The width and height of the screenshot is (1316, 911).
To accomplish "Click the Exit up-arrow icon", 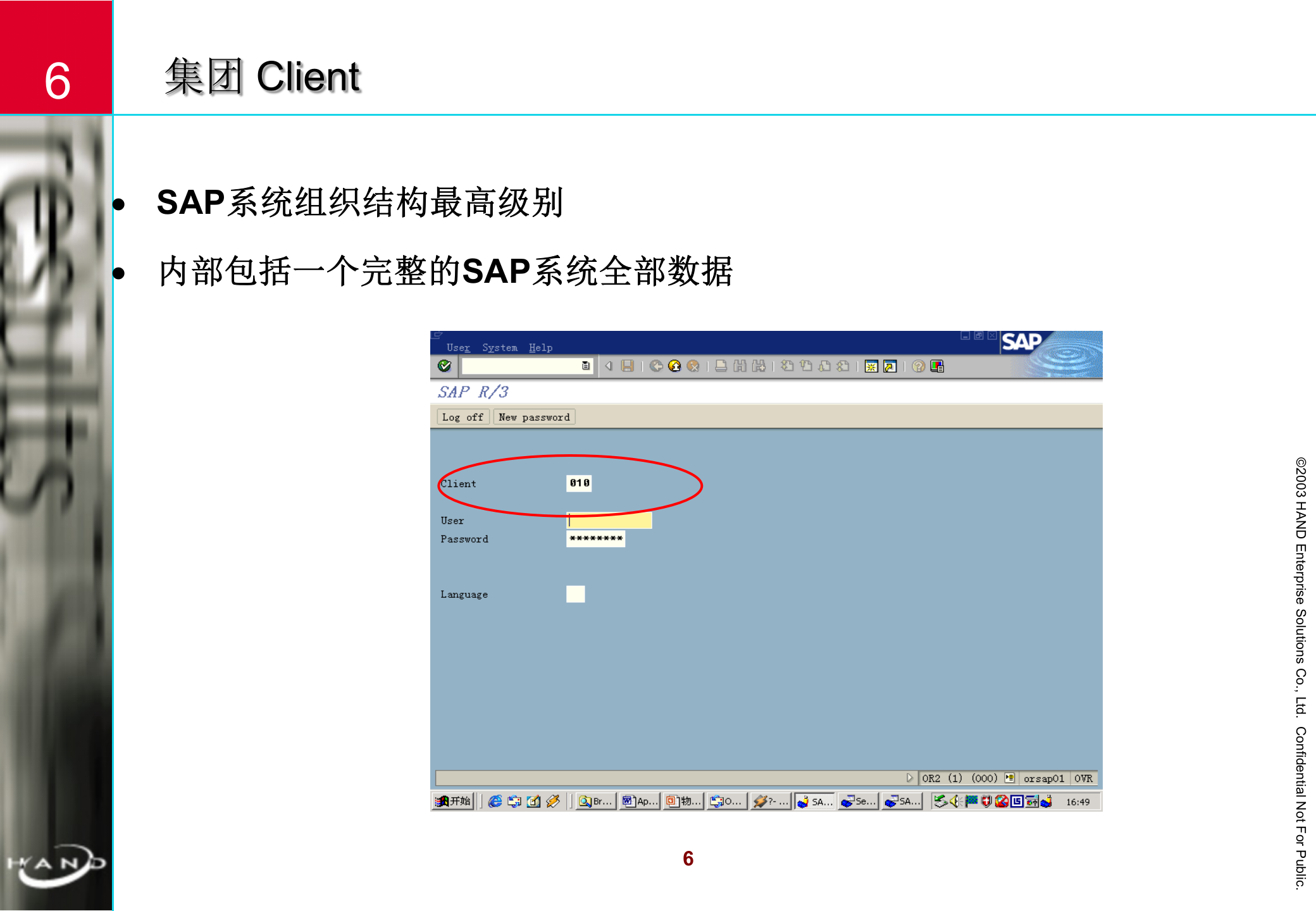I will (x=676, y=367).
